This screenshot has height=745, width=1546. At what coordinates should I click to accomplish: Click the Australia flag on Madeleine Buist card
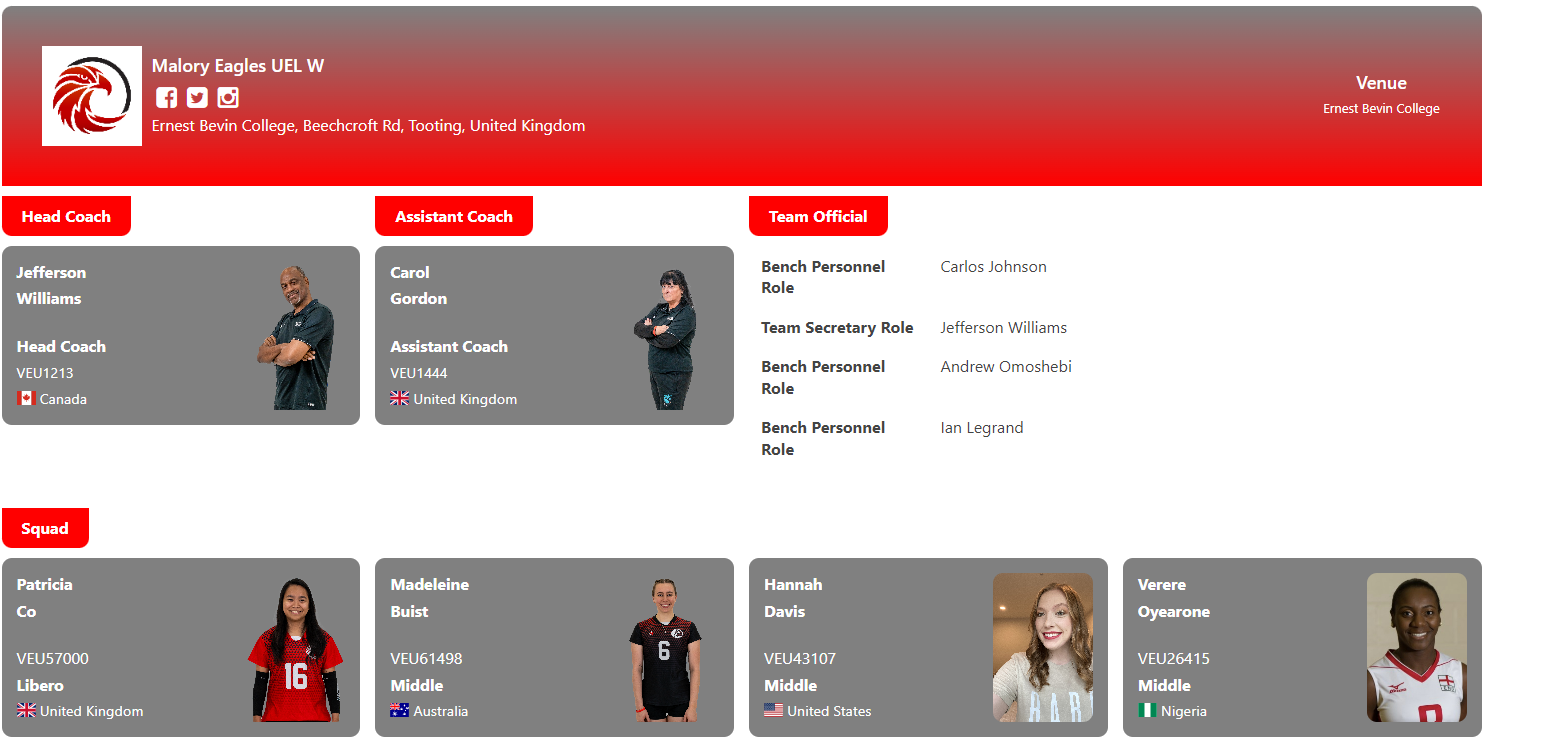point(400,710)
